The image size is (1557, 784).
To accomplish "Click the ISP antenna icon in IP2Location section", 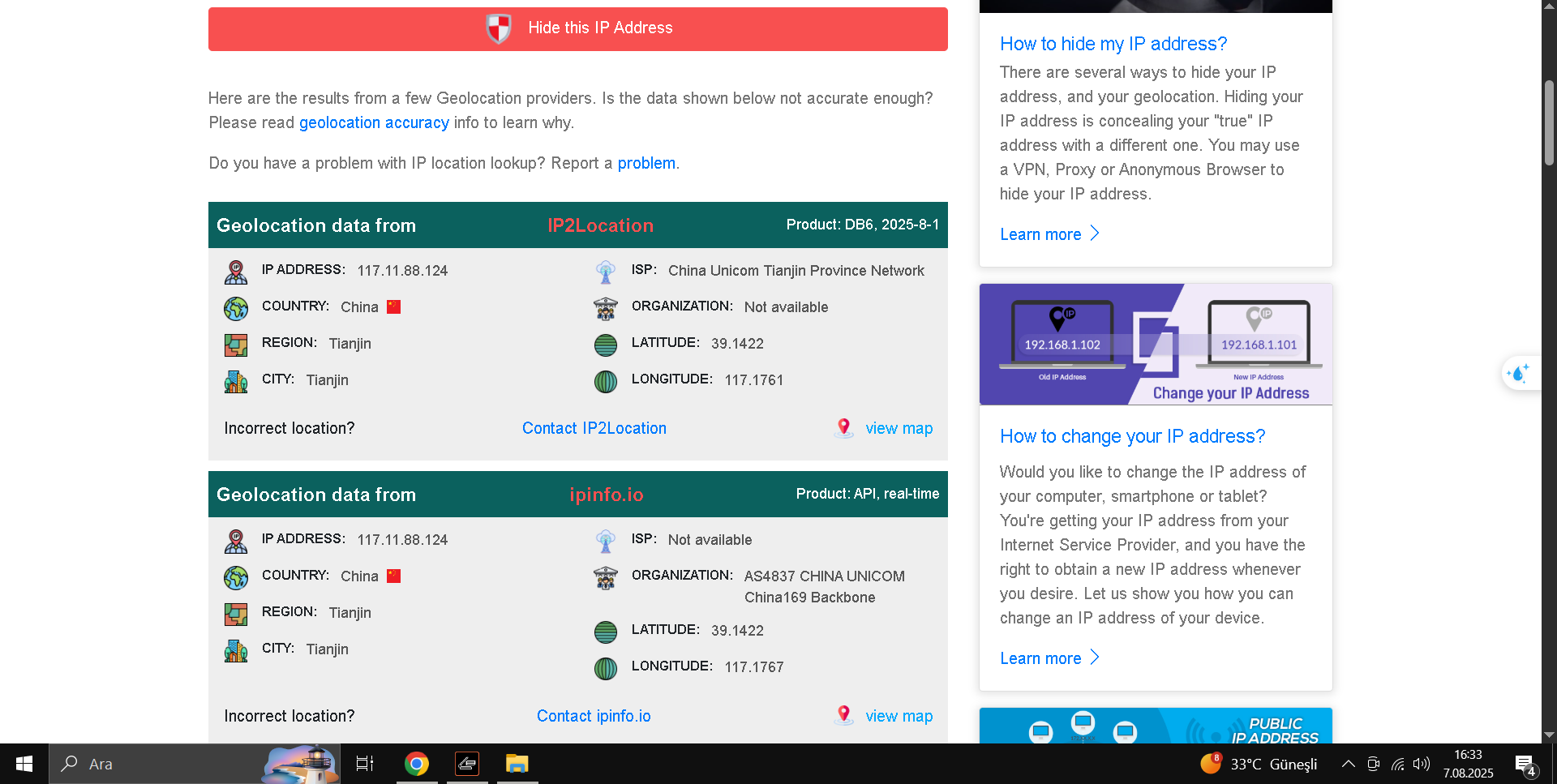I will [x=606, y=272].
